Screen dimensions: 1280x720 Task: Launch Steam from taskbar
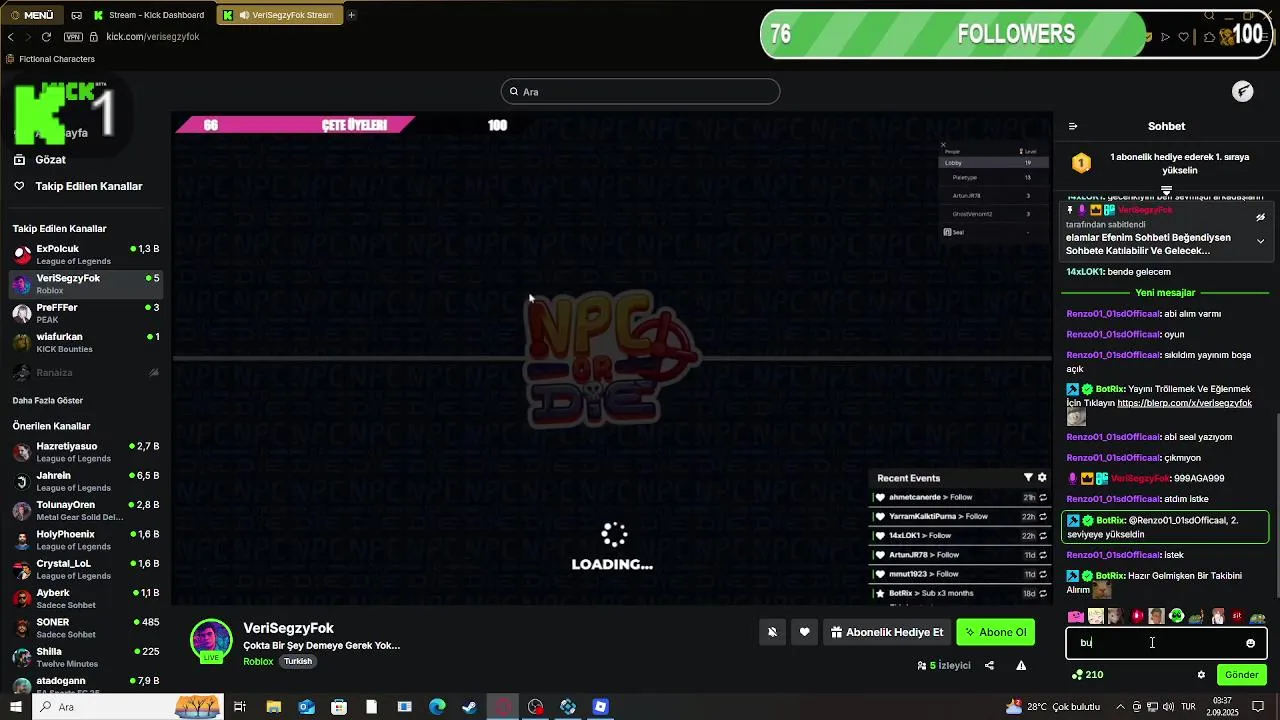(469, 707)
